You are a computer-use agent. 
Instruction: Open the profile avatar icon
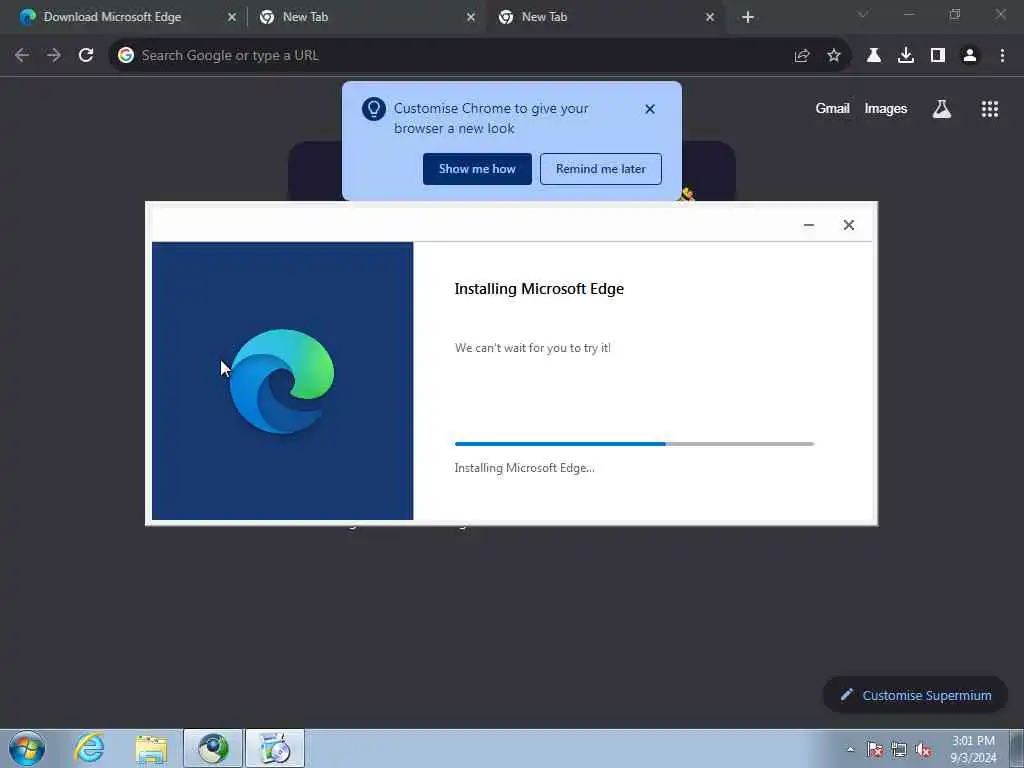pyautogui.click(x=970, y=56)
